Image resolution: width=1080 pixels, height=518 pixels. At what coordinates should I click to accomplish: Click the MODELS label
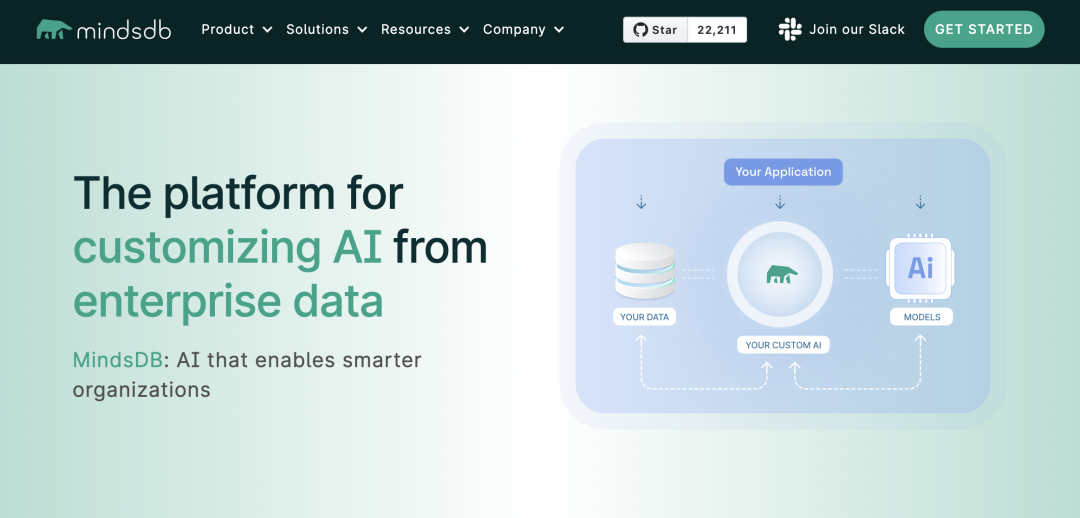pyautogui.click(x=922, y=318)
